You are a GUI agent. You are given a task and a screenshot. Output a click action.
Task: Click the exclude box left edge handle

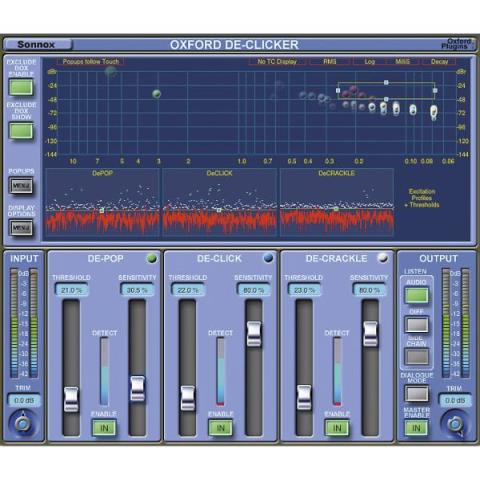pyautogui.click(x=338, y=90)
